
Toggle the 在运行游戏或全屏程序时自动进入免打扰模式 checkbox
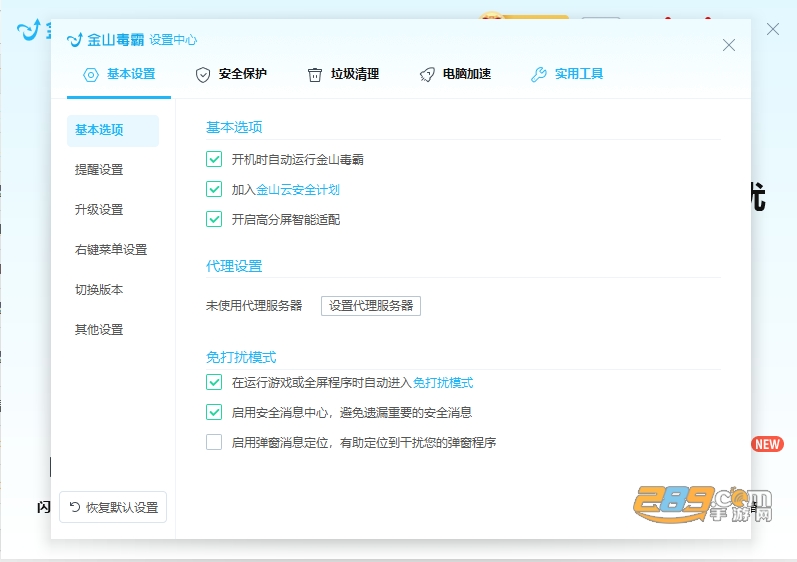tap(214, 382)
